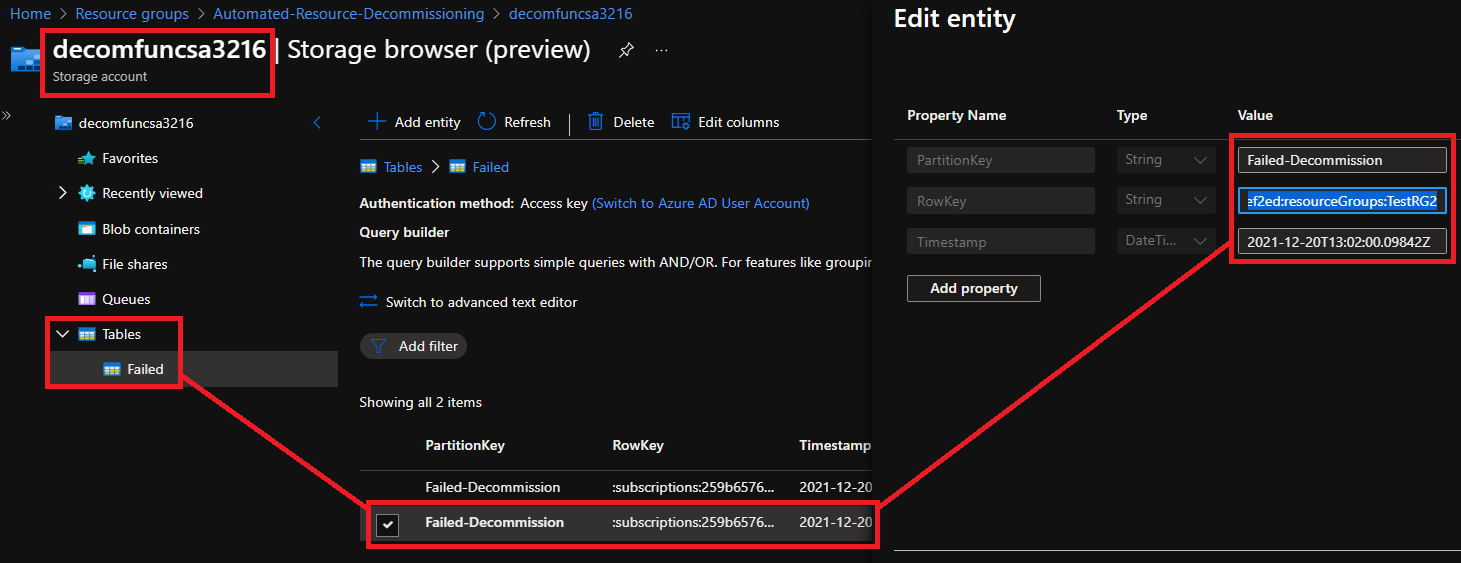Switch to advanced text editor

click(x=469, y=302)
